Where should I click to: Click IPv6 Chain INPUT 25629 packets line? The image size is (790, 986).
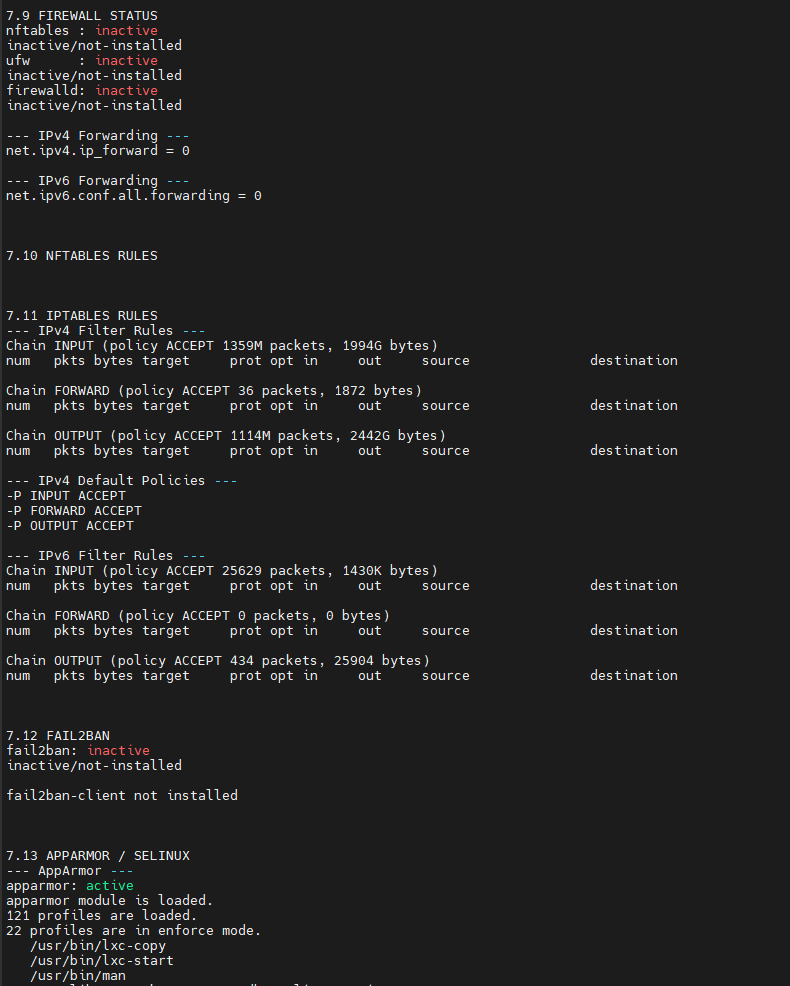[221, 571]
